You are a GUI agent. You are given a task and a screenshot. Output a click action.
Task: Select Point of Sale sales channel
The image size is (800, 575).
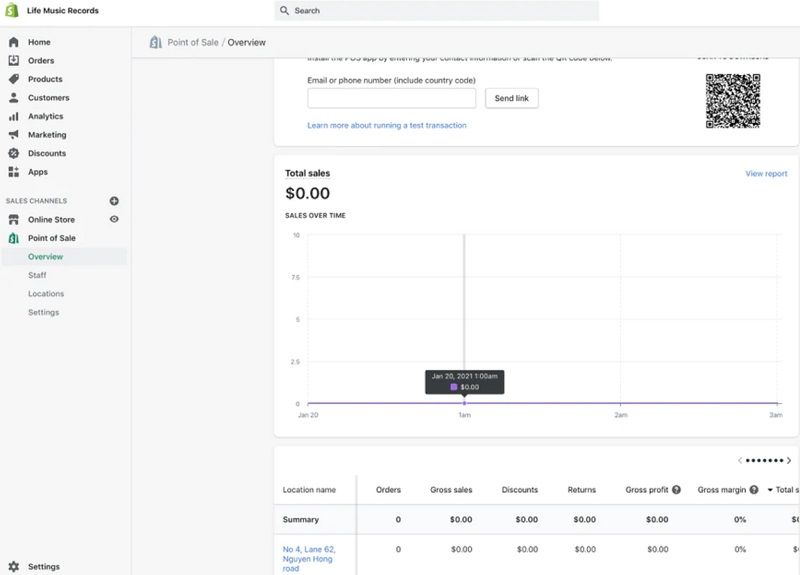click(52, 238)
